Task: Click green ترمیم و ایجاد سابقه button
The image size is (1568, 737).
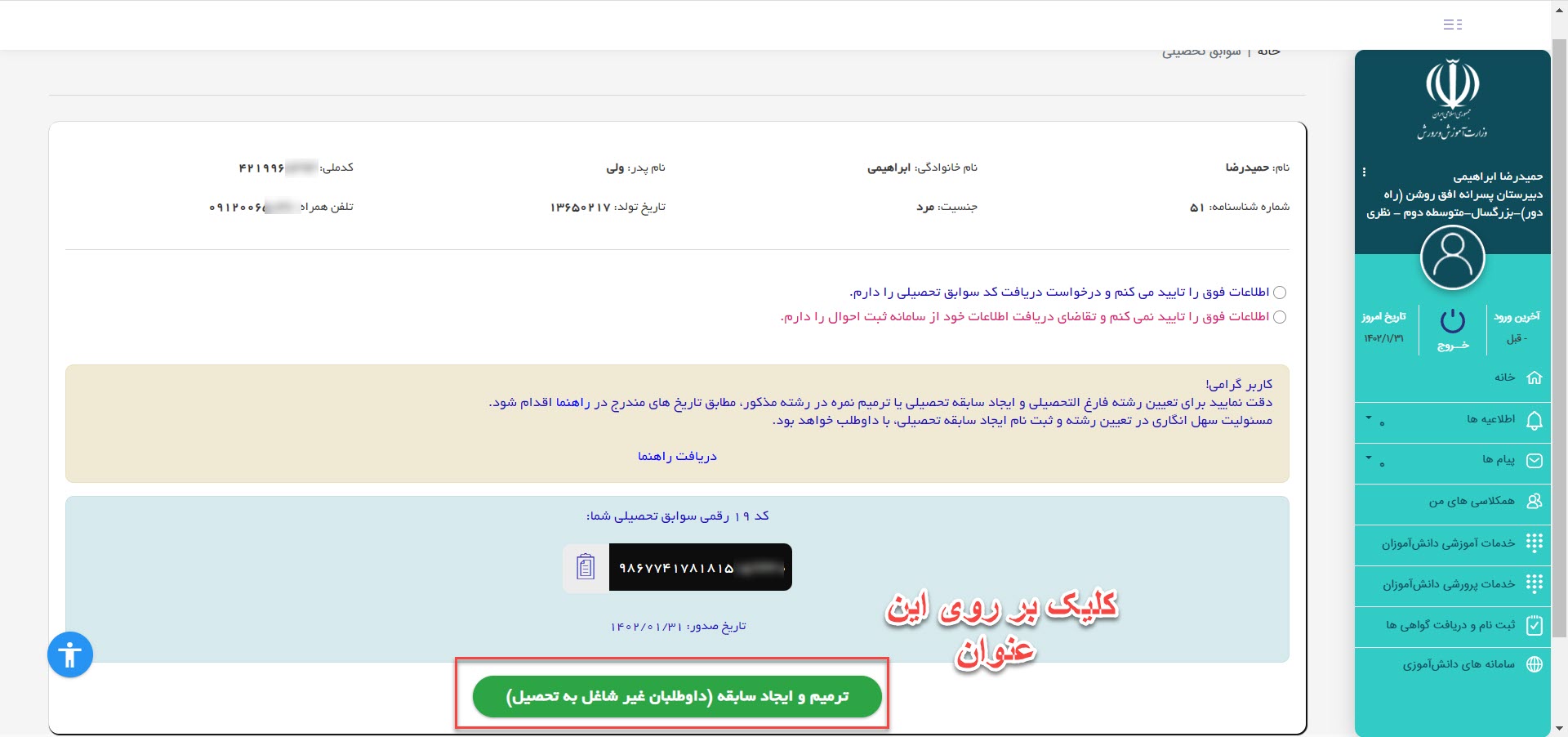Action: pos(677,696)
